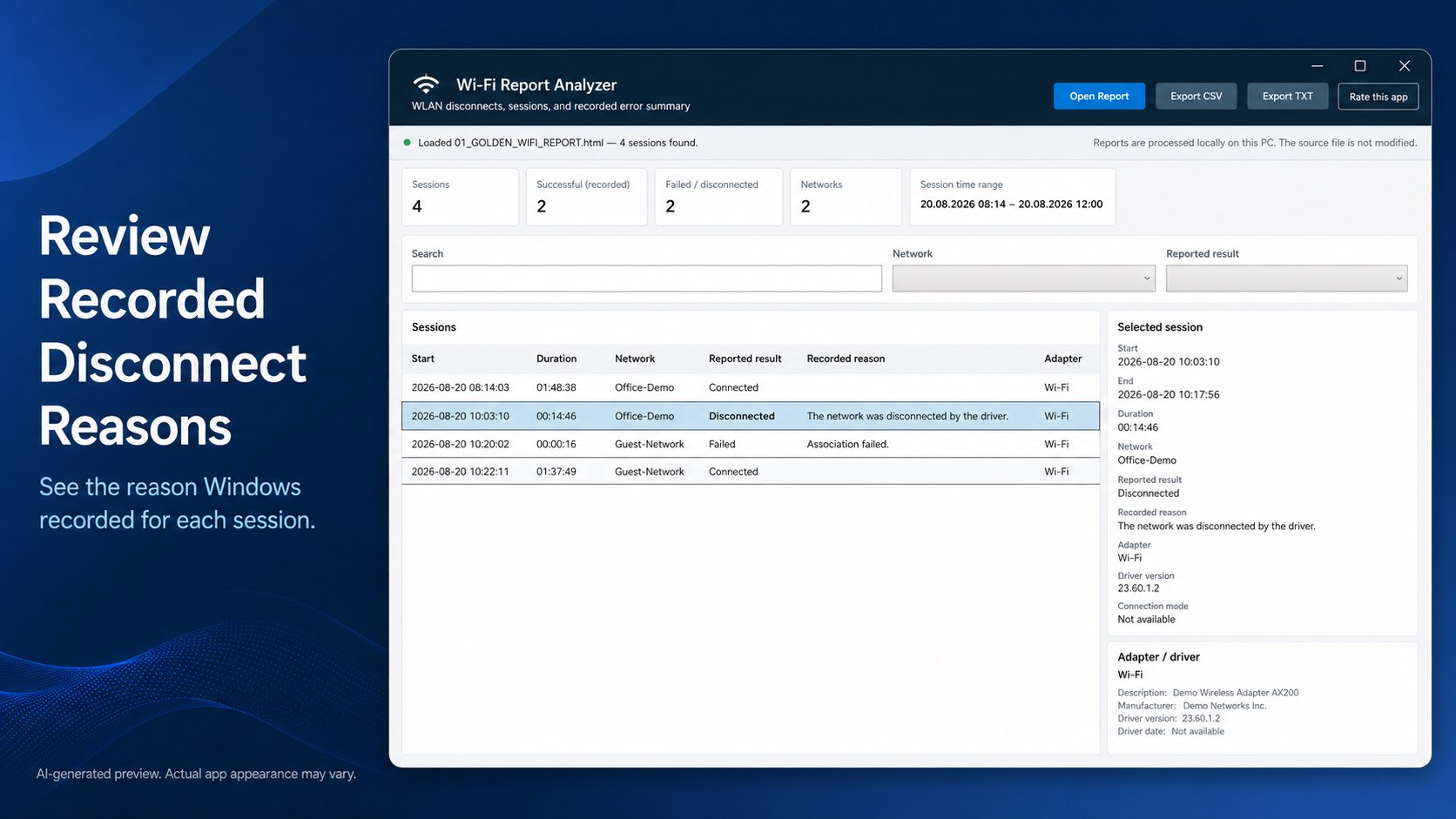Screen dimensions: 1456x819
Task: Click the Association failed. reason cell
Action: [x=847, y=444]
